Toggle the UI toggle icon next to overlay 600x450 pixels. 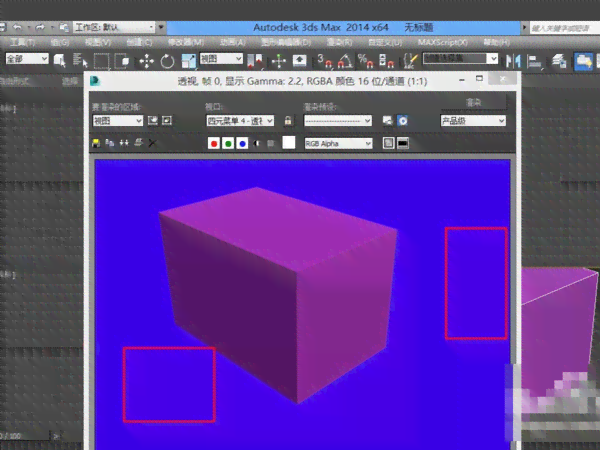tap(403, 143)
